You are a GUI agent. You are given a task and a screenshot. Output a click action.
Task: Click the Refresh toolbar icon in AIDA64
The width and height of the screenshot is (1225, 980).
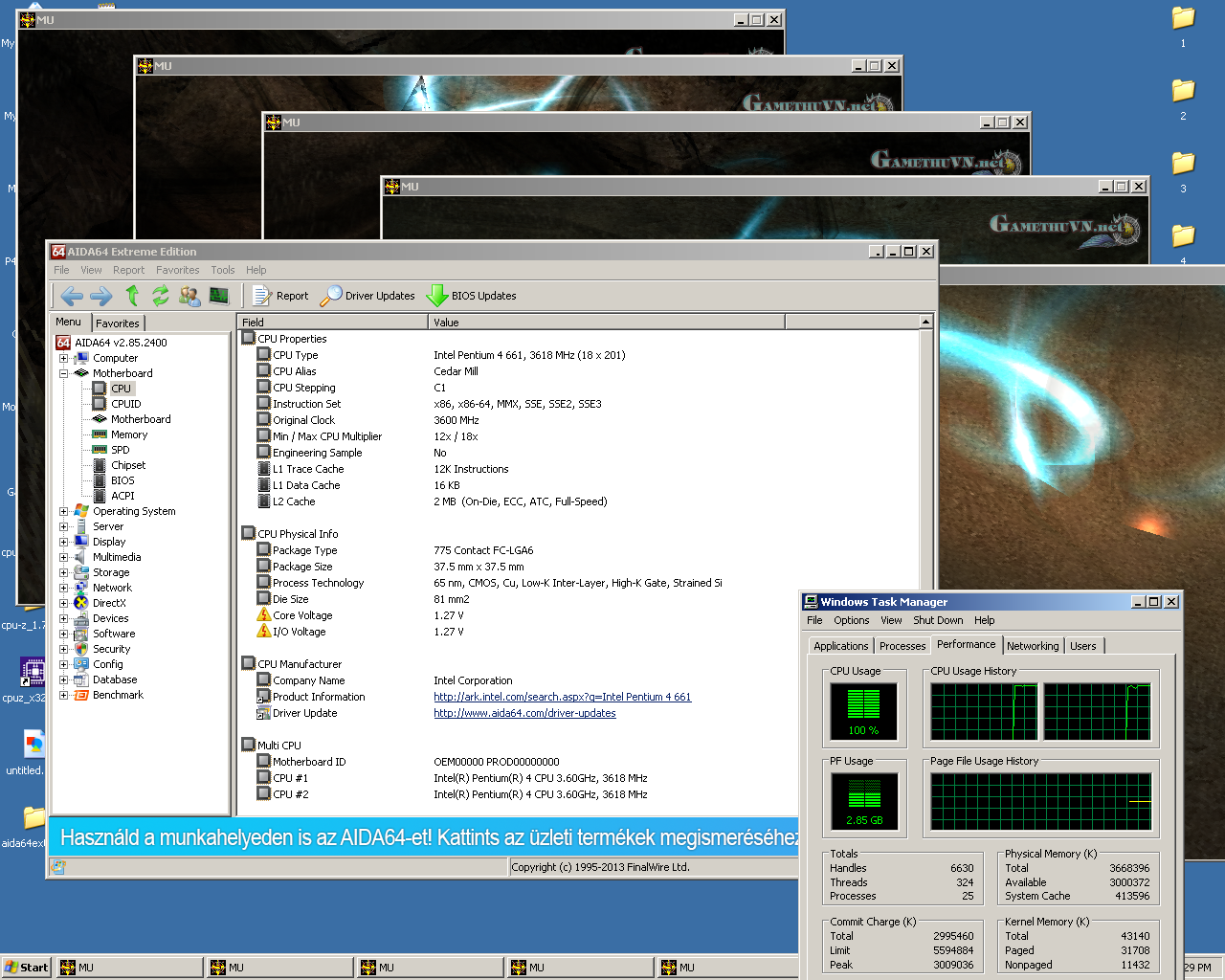pyautogui.click(x=160, y=296)
